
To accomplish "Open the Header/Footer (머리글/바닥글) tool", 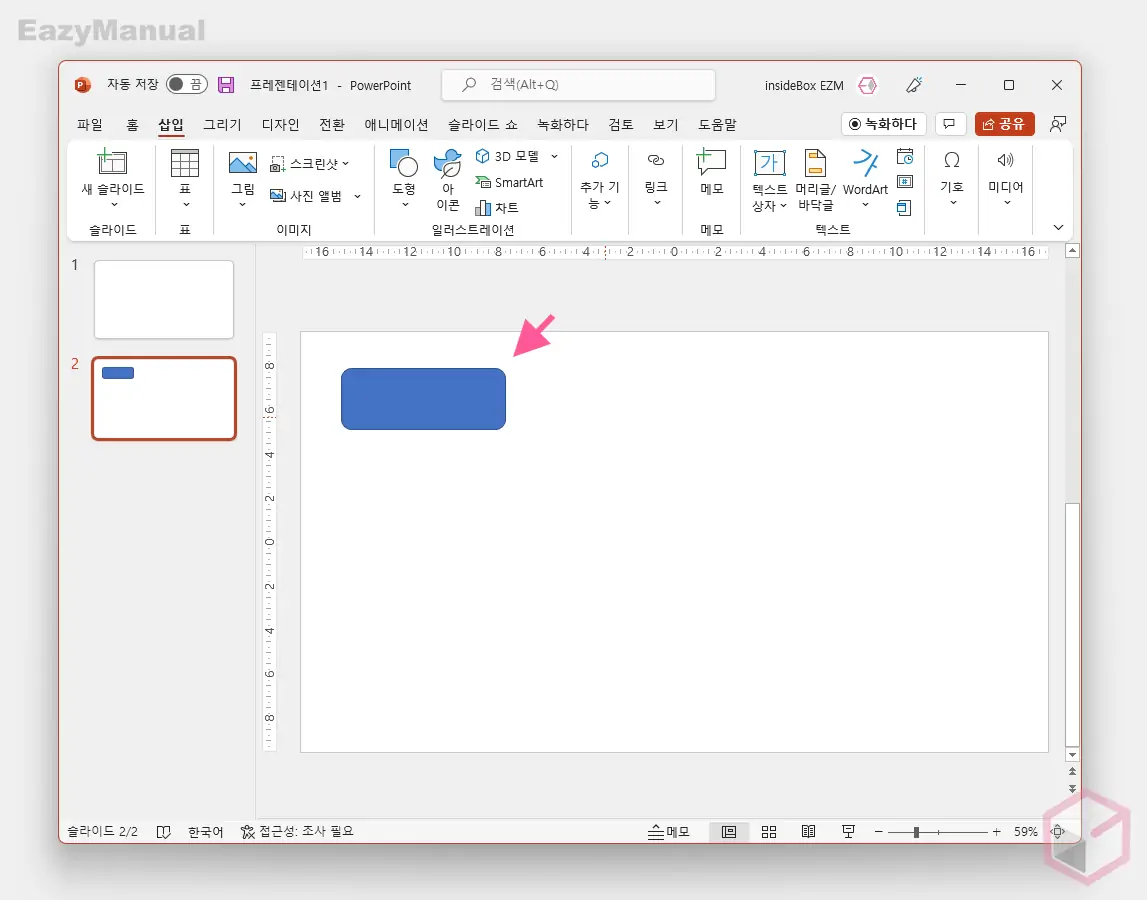I will 815,164.
